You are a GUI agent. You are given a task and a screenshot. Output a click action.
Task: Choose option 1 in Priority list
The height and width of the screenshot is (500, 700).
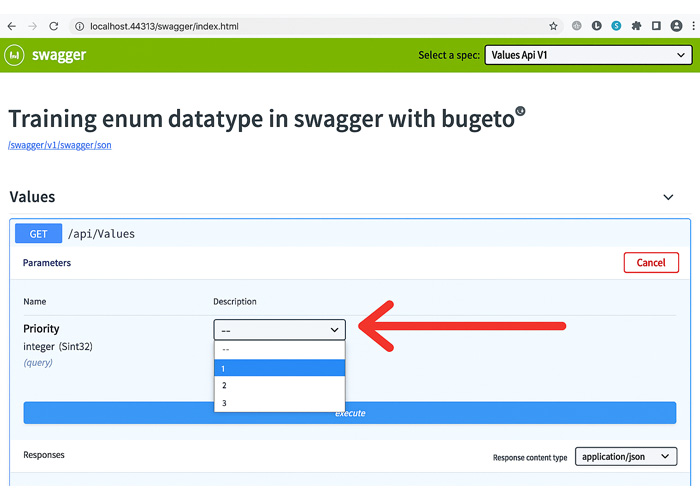(x=279, y=368)
